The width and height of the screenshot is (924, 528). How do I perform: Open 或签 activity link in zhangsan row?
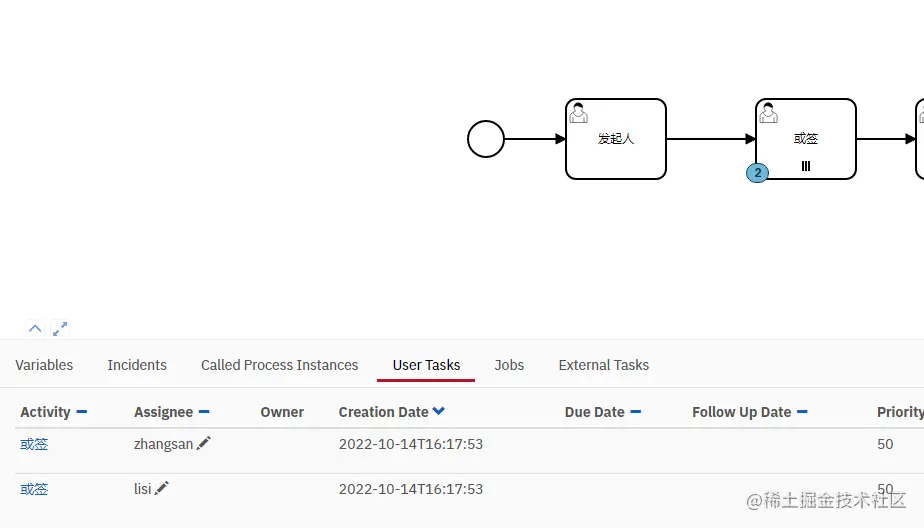click(34, 444)
